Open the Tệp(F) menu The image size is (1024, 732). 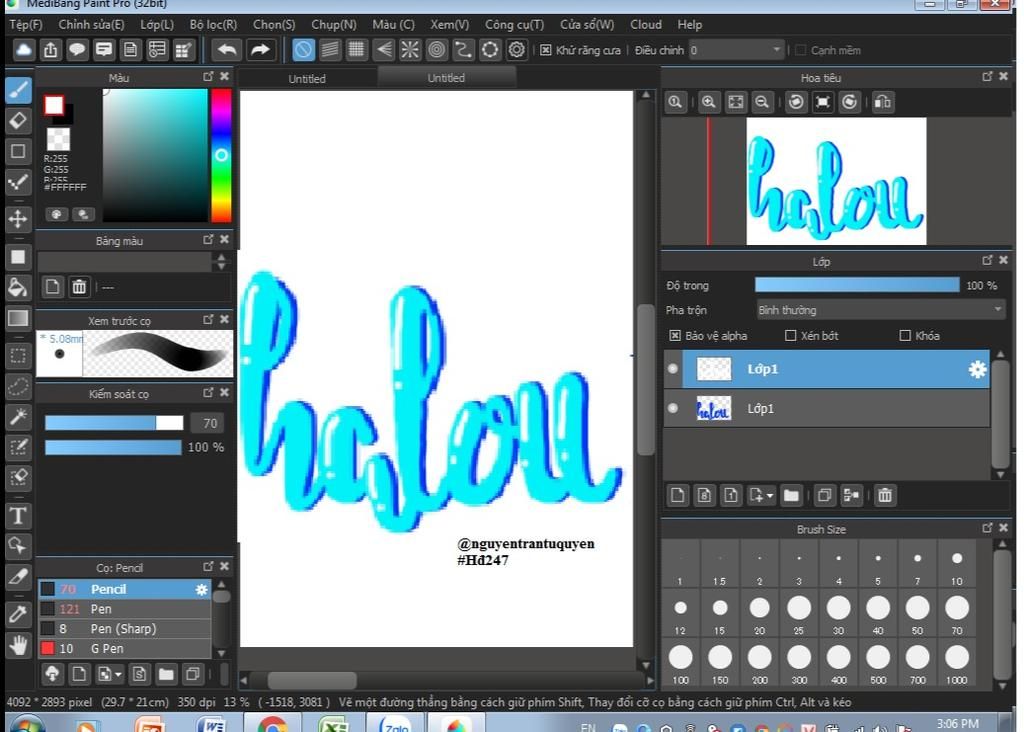click(x=25, y=25)
